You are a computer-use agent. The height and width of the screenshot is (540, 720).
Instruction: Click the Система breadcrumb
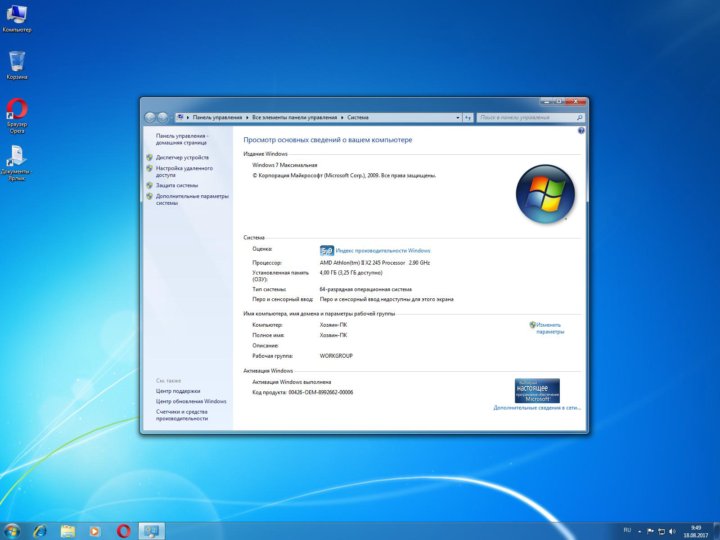pyautogui.click(x=358, y=118)
